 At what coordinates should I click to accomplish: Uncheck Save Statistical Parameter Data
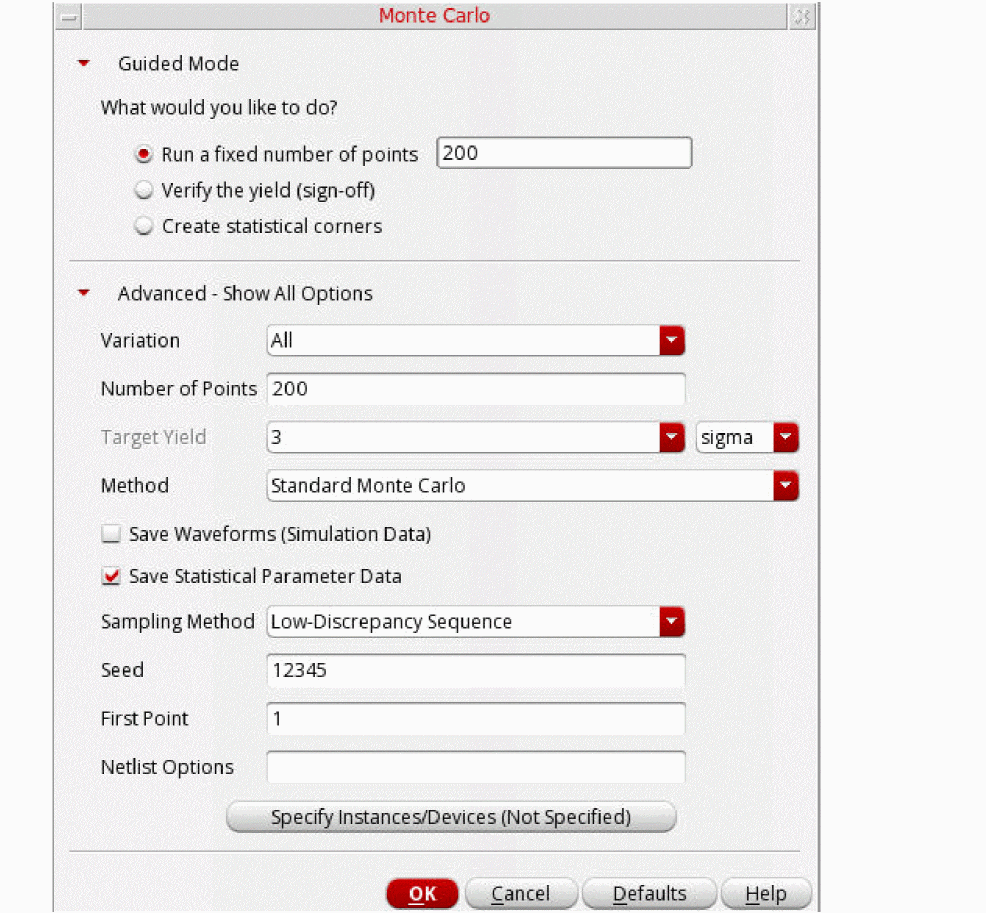pyautogui.click(x=111, y=576)
